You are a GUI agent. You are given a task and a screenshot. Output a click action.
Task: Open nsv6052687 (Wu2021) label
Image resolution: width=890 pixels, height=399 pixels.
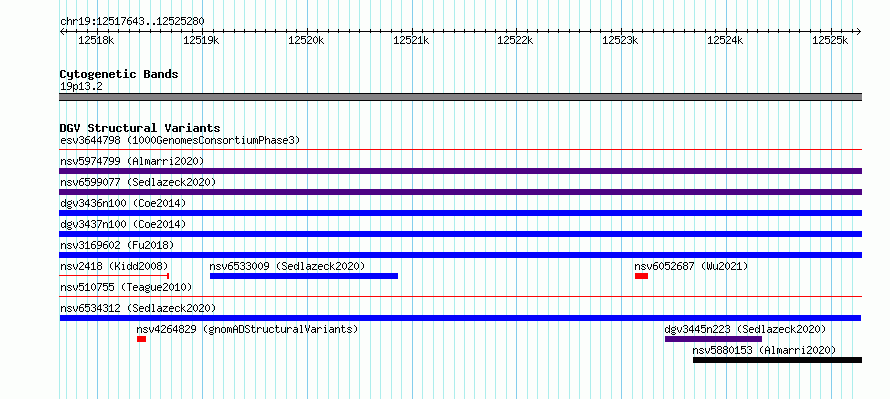[691, 266]
